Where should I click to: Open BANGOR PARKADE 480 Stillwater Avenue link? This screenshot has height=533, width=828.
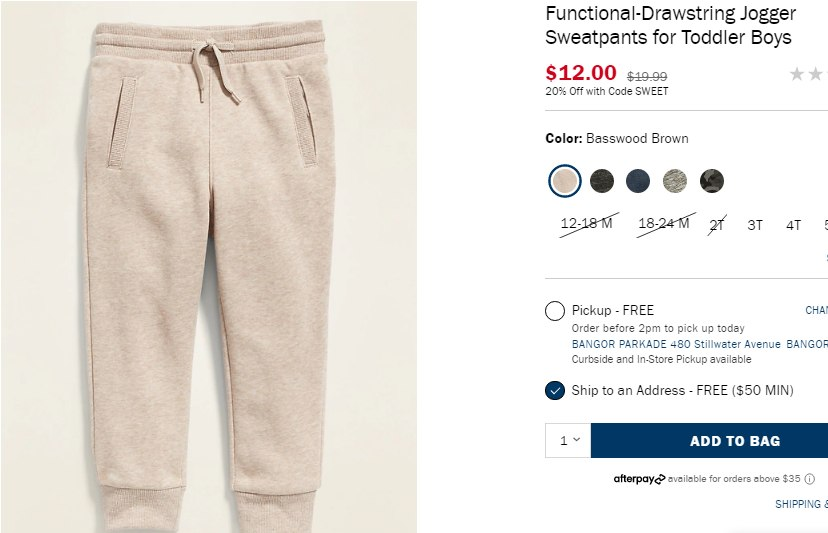point(676,344)
